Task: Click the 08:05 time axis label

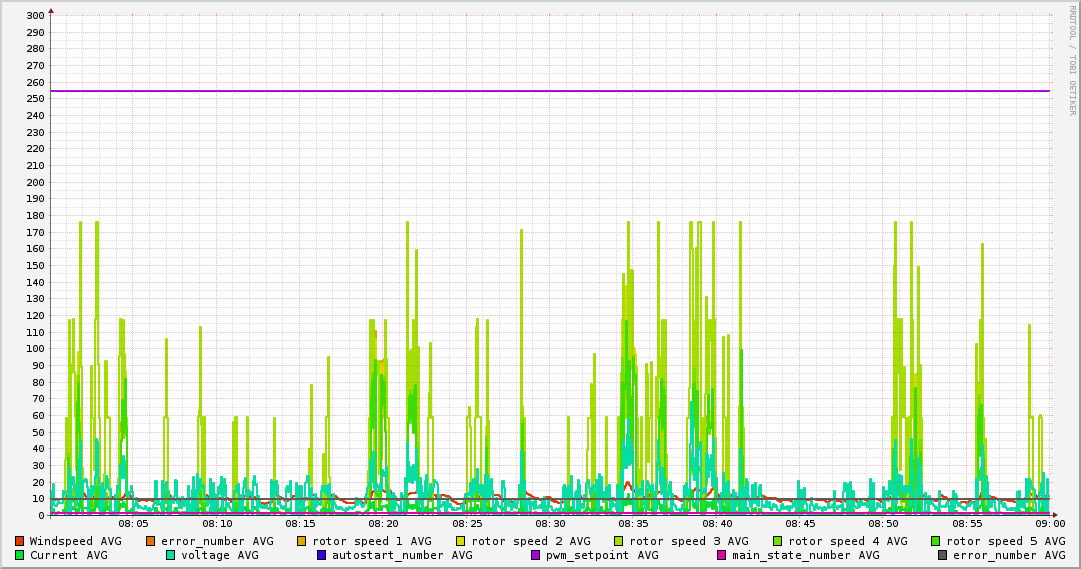Action: pyautogui.click(x=133, y=524)
